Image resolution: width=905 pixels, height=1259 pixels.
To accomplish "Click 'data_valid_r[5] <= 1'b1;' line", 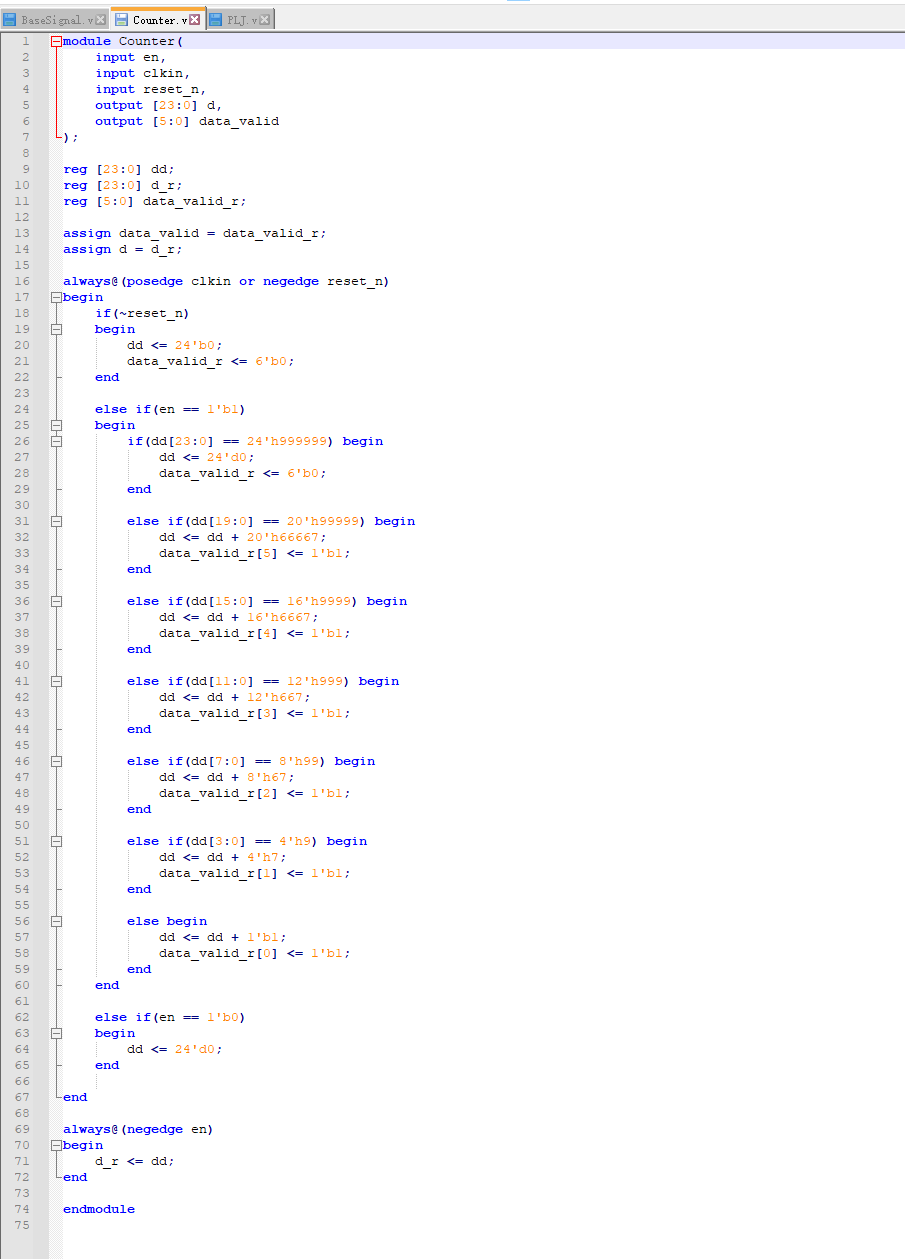I will tap(255, 553).
